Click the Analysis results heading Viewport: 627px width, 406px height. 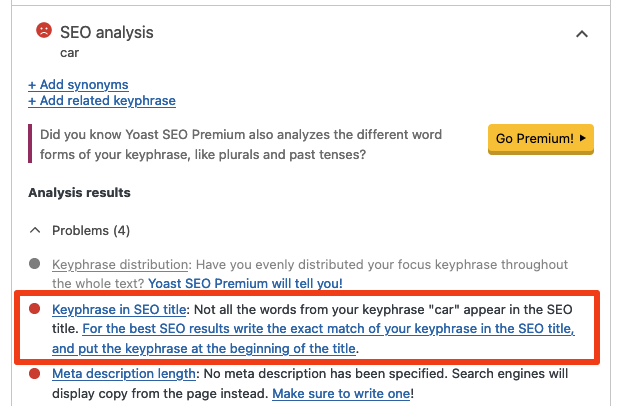pos(79,193)
